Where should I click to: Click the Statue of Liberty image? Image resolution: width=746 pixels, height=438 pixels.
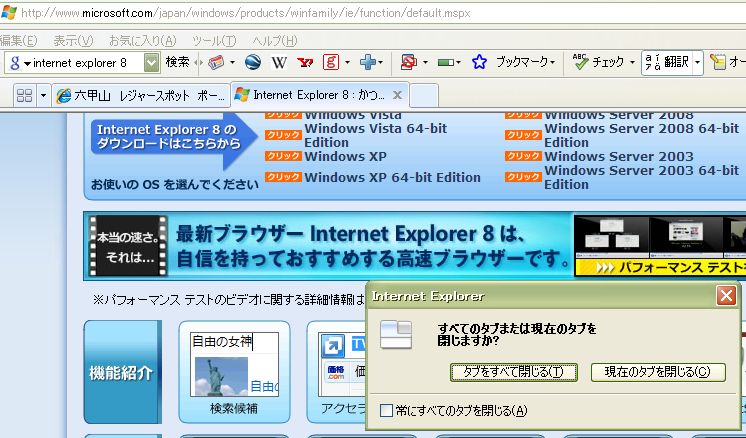tap(221, 377)
